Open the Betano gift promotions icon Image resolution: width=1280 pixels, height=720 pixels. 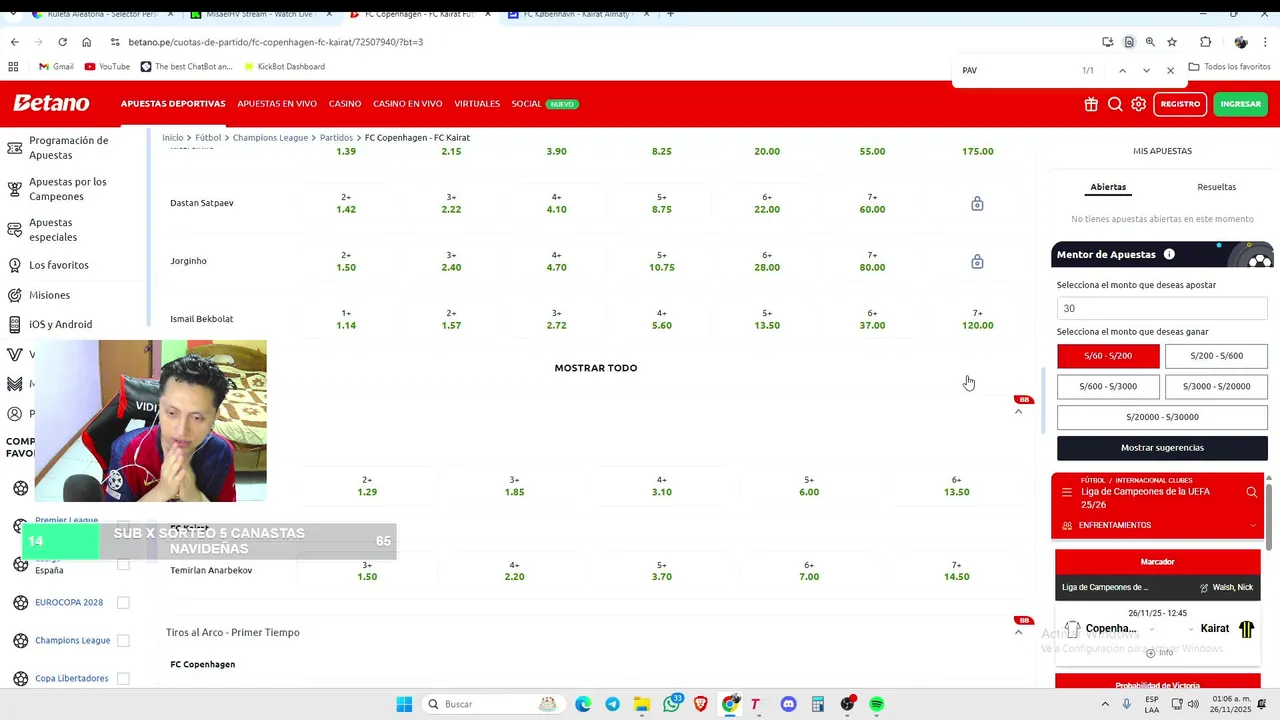[x=1091, y=104]
